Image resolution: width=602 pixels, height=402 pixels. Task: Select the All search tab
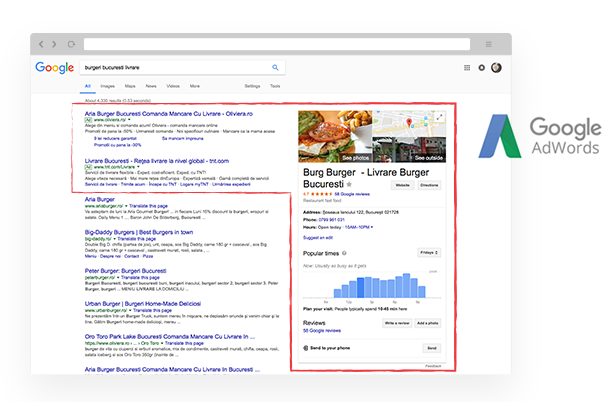[88, 86]
